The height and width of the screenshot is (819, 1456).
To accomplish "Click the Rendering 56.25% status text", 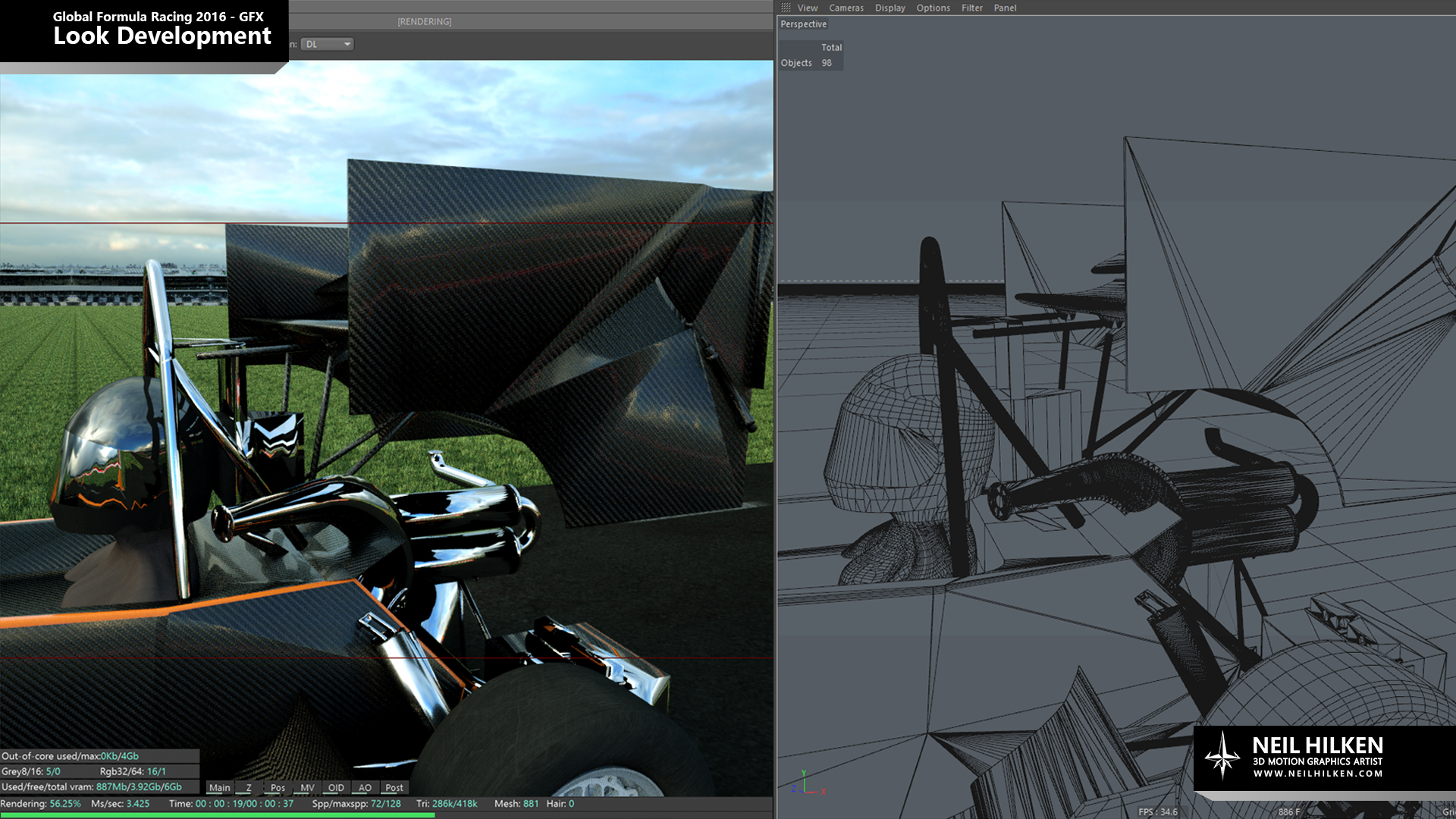I will click(40, 804).
